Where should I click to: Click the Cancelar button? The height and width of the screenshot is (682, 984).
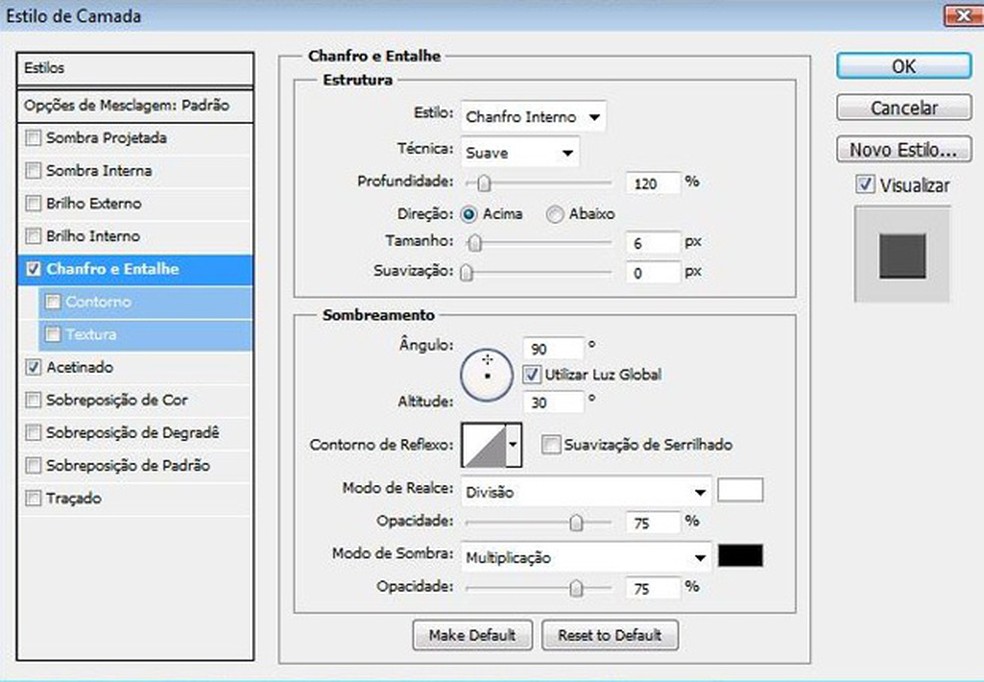[904, 107]
